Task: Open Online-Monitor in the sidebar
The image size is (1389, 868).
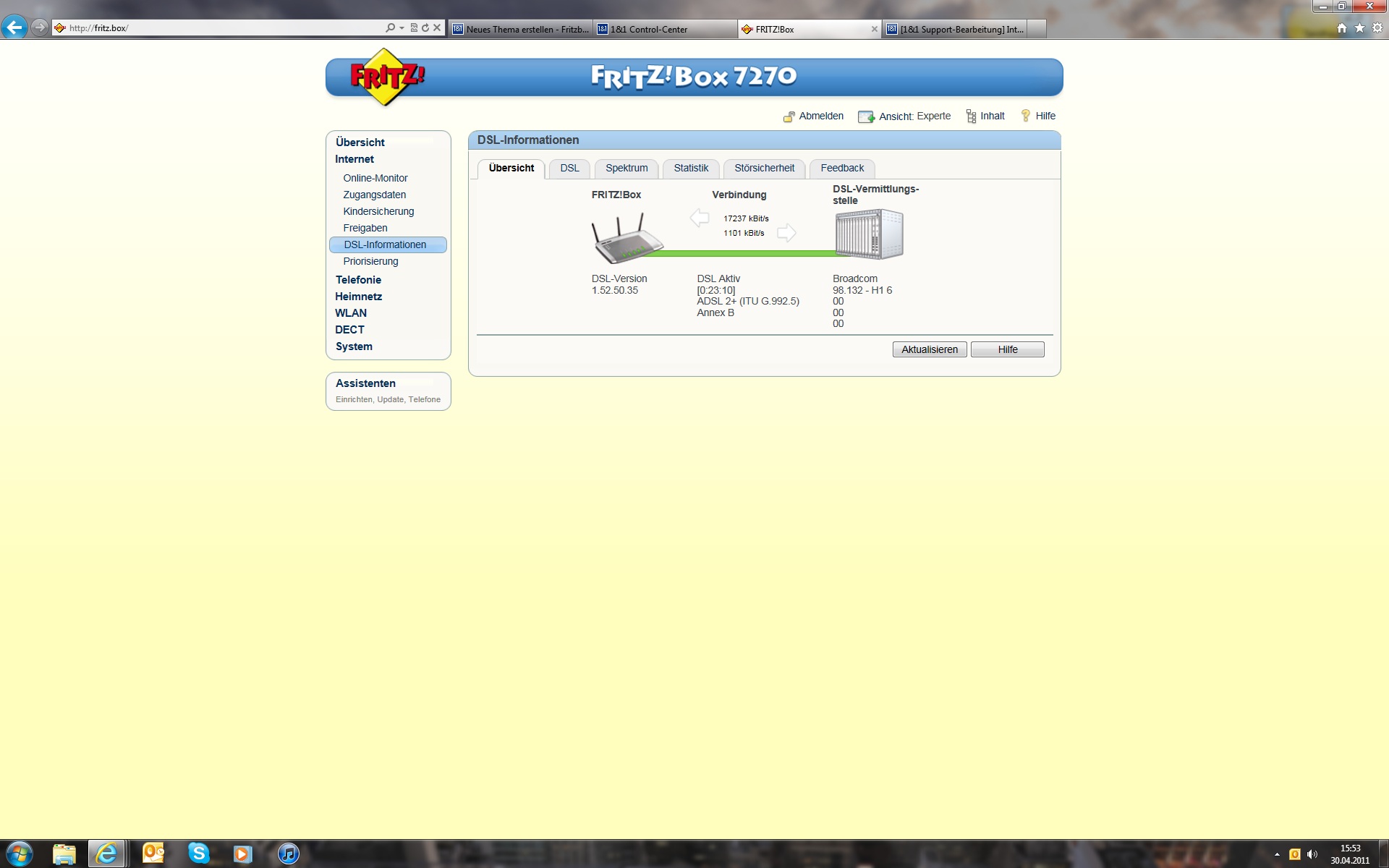Action: [x=375, y=178]
